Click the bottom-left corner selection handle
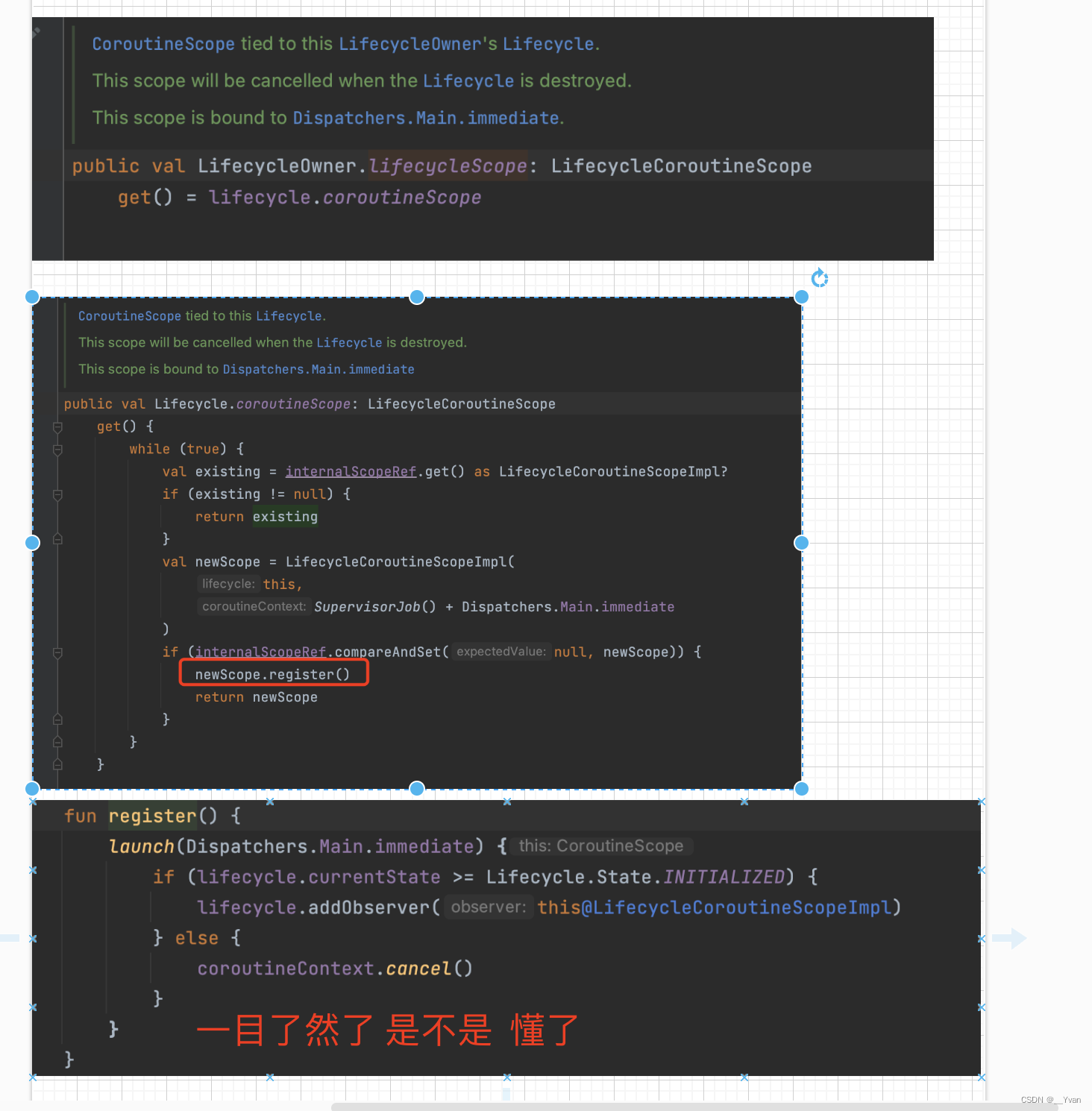1092x1111 pixels. (32, 789)
